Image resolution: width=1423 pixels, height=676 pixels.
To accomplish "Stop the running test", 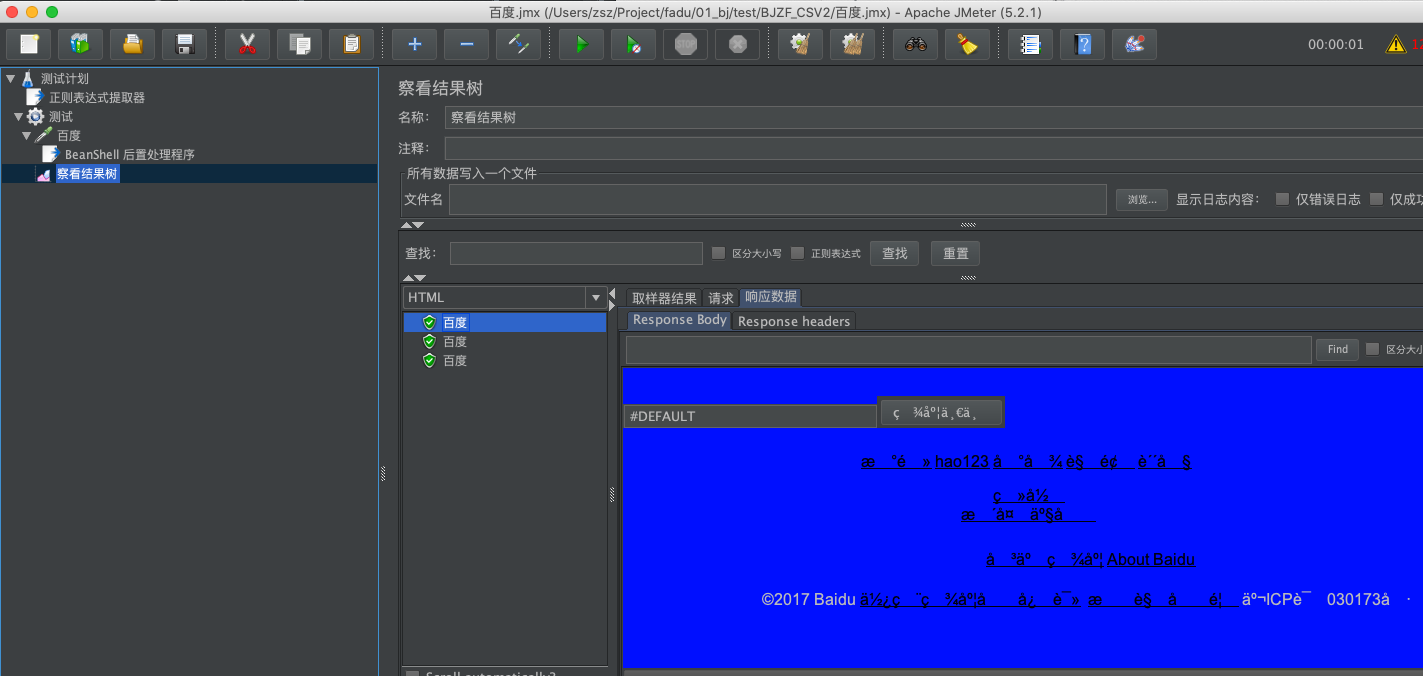I will pos(685,44).
